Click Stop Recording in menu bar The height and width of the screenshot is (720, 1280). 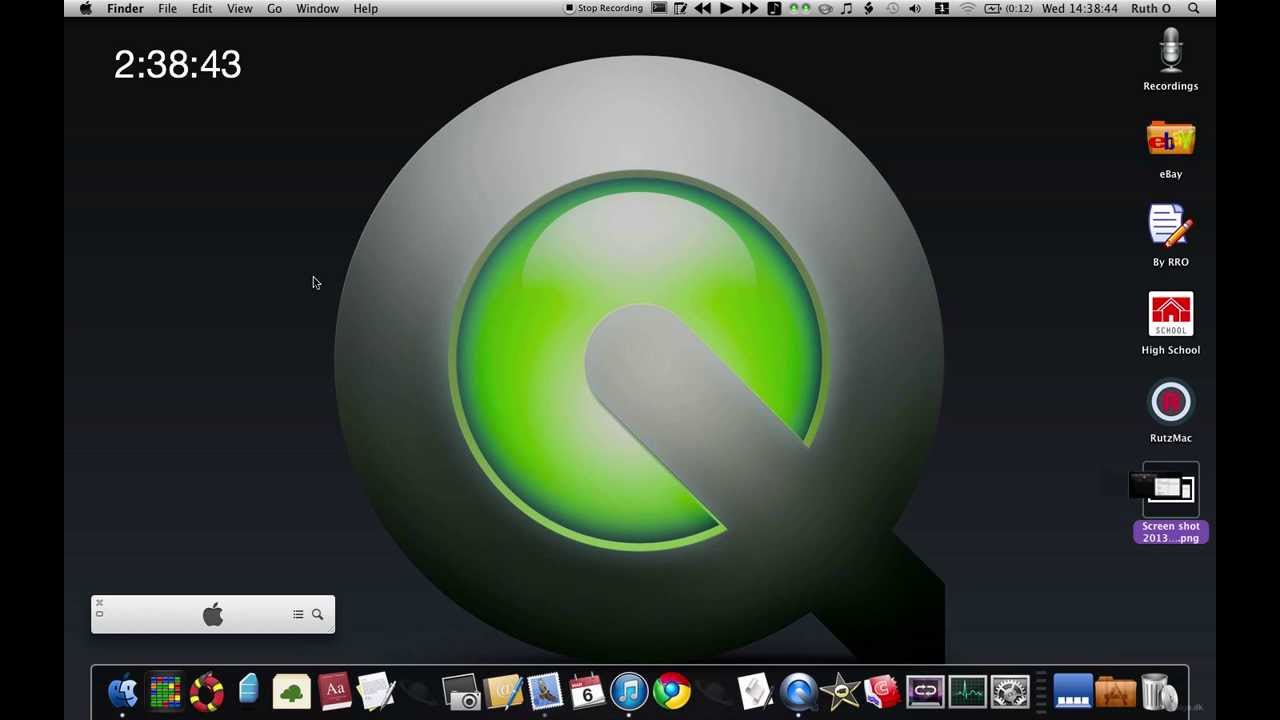[x=604, y=8]
